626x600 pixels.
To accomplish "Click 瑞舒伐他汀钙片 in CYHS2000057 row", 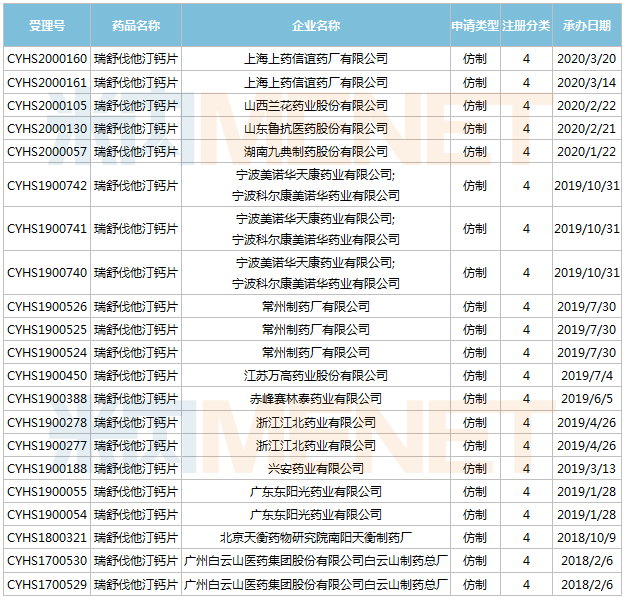I will [x=136, y=151].
